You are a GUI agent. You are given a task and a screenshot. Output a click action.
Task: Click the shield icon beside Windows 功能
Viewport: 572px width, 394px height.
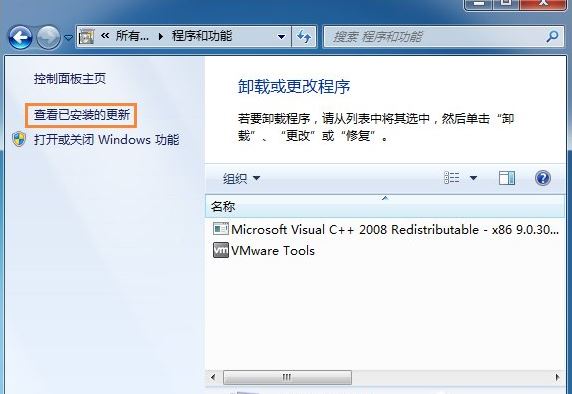pyautogui.click(x=19, y=139)
